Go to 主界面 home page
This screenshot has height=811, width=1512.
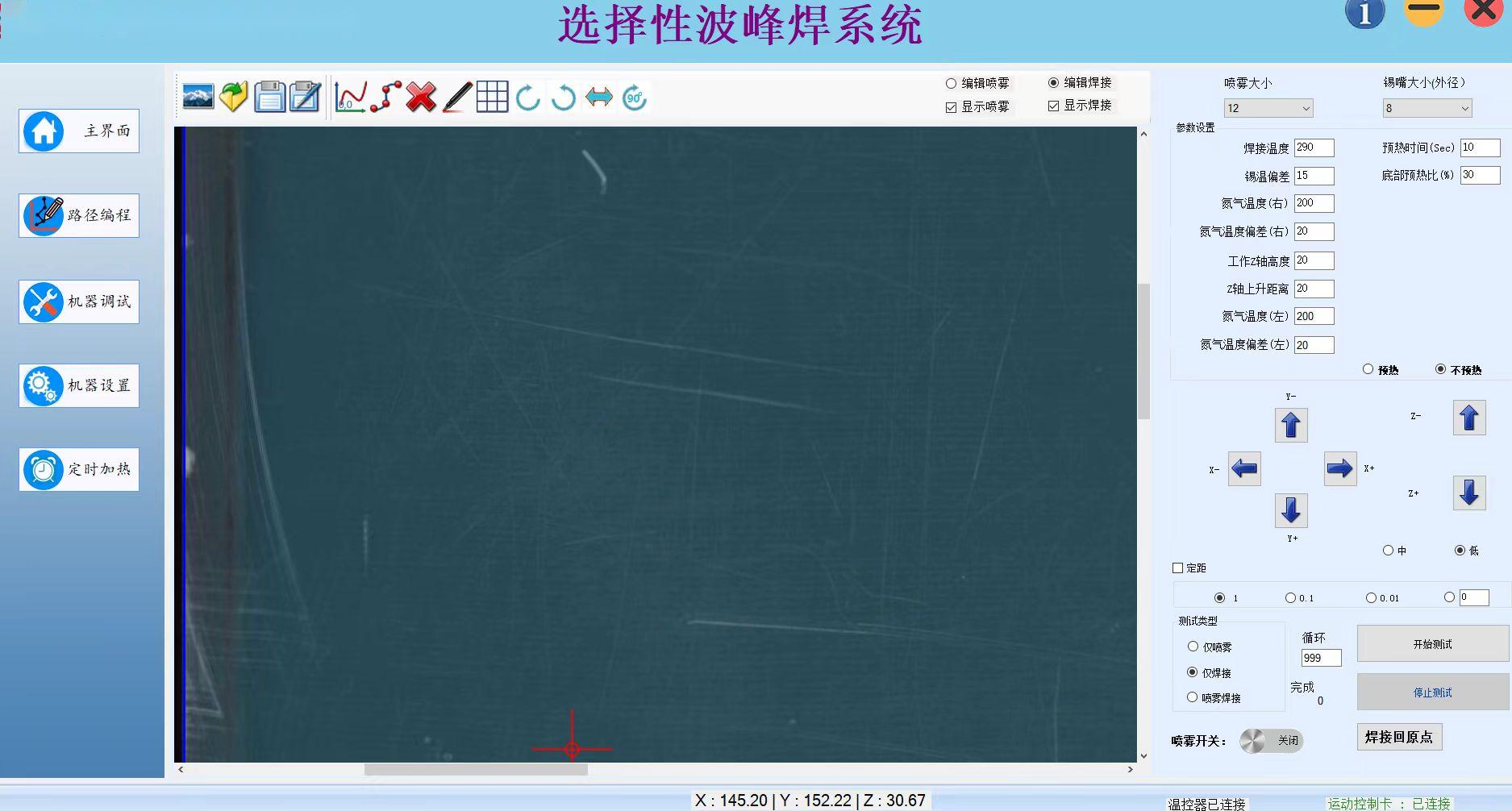pos(79,131)
